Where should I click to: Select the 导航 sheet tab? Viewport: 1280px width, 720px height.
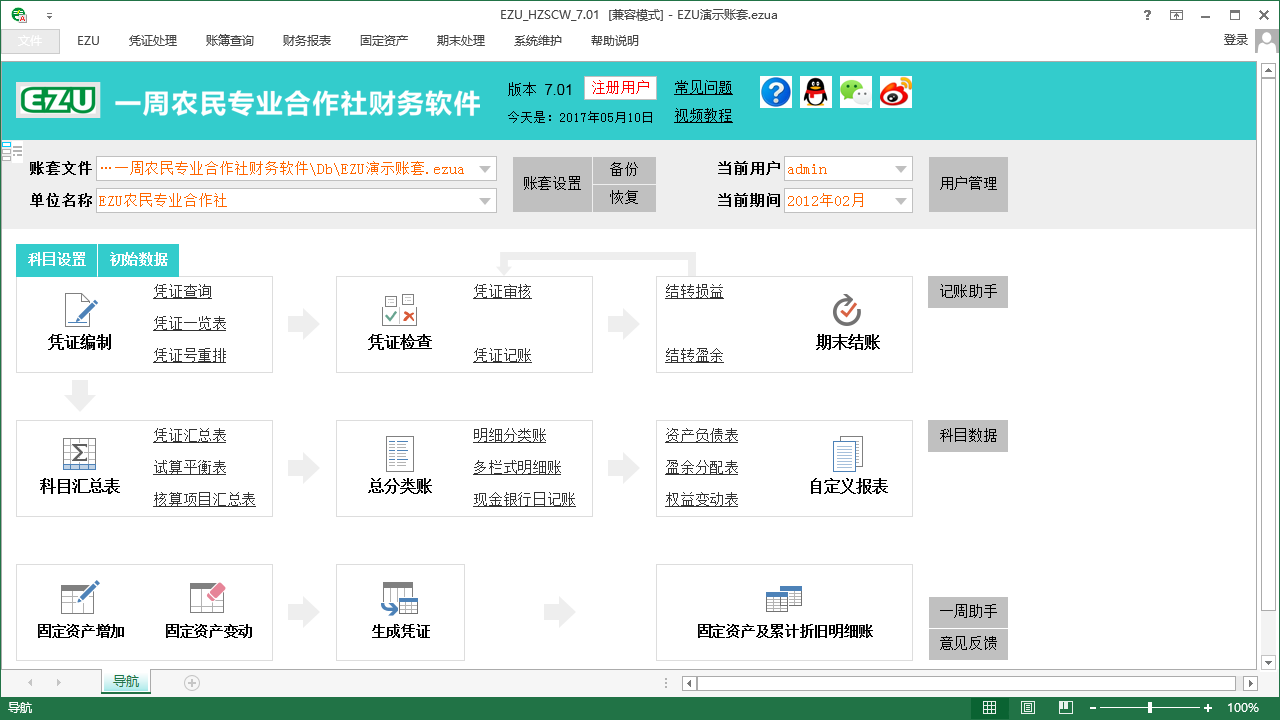pyautogui.click(x=126, y=682)
